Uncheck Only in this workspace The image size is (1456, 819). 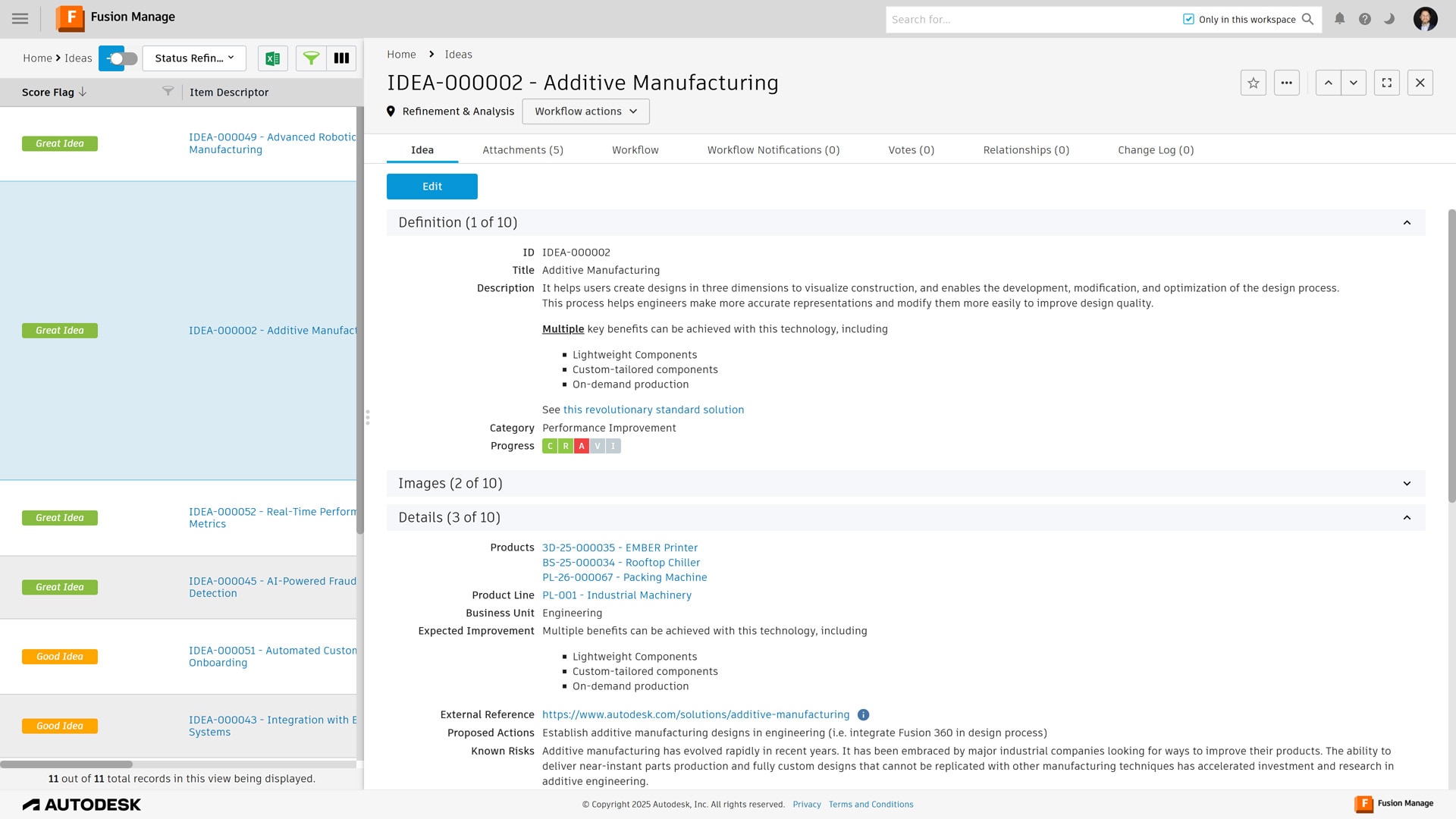click(x=1188, y=20)
